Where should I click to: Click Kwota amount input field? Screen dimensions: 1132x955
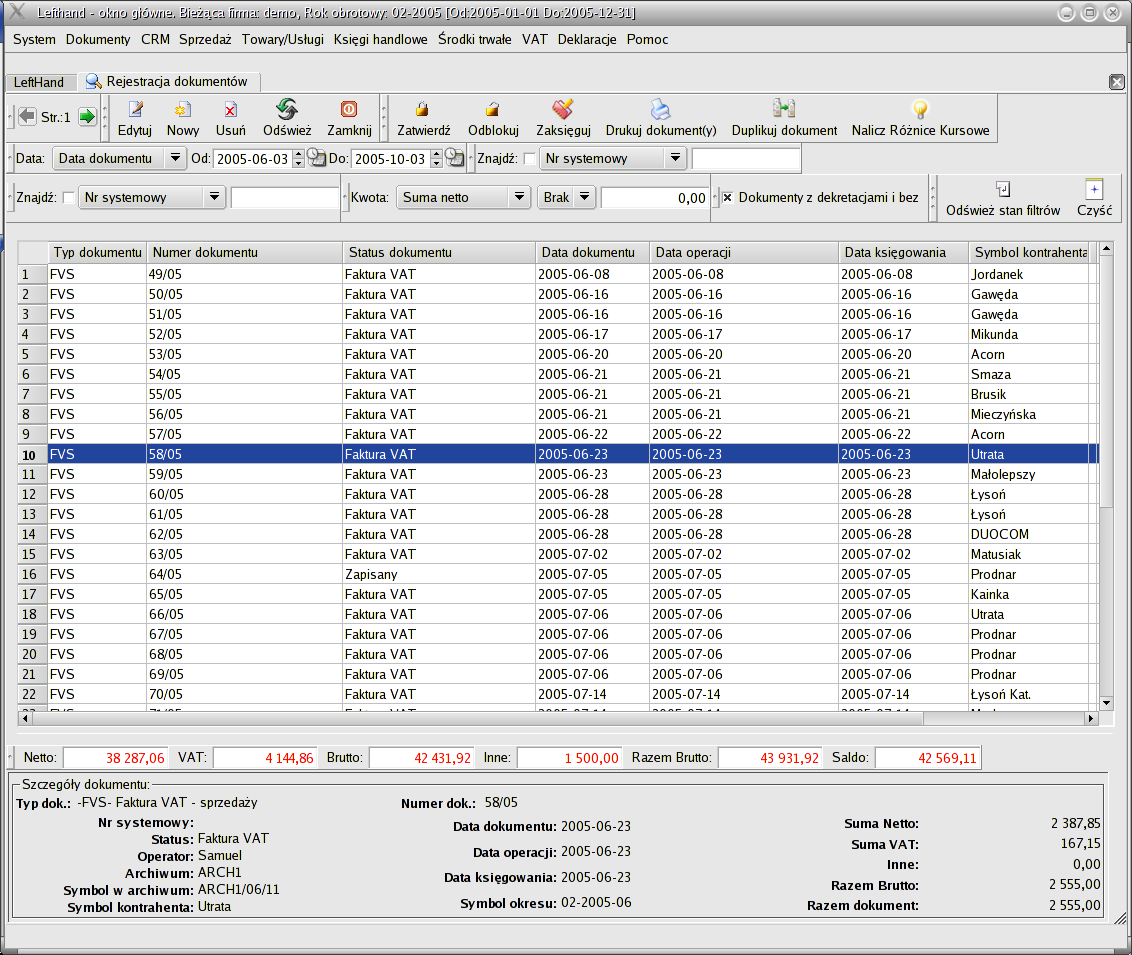(x=655, y=198)
